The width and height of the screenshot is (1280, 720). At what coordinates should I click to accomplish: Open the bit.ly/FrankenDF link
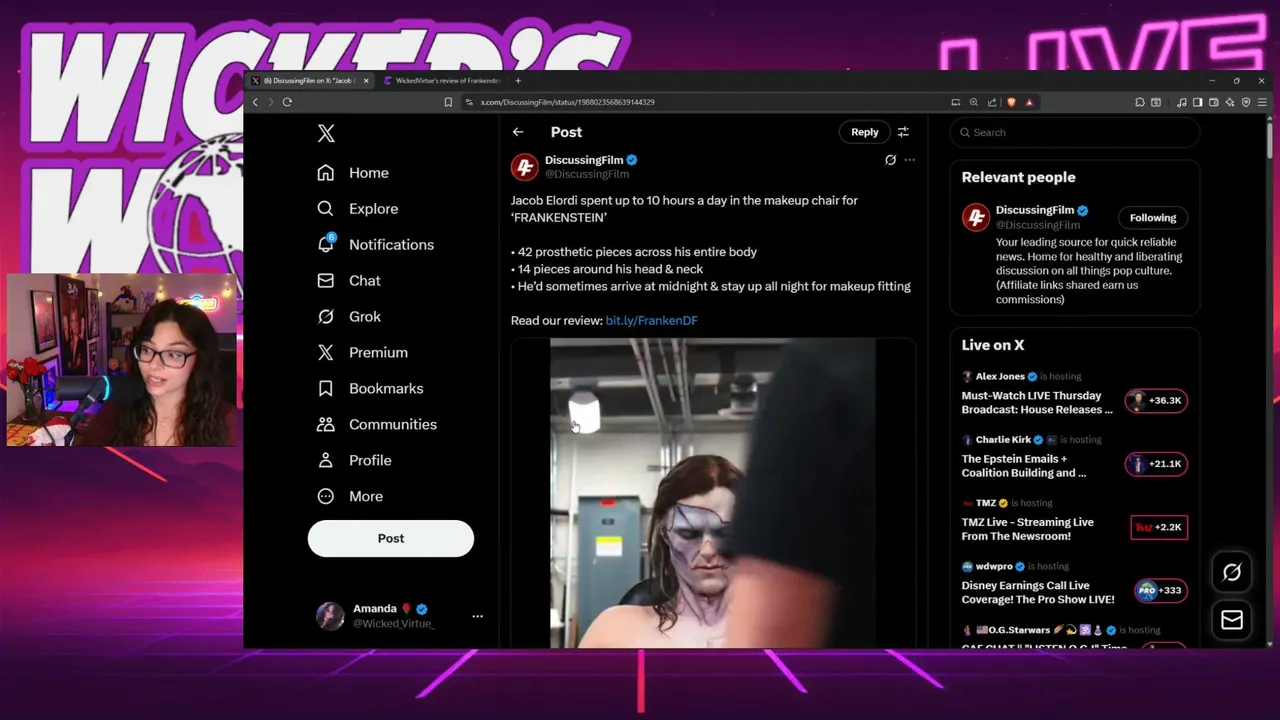pyautogui.click(x=651, y=321)
